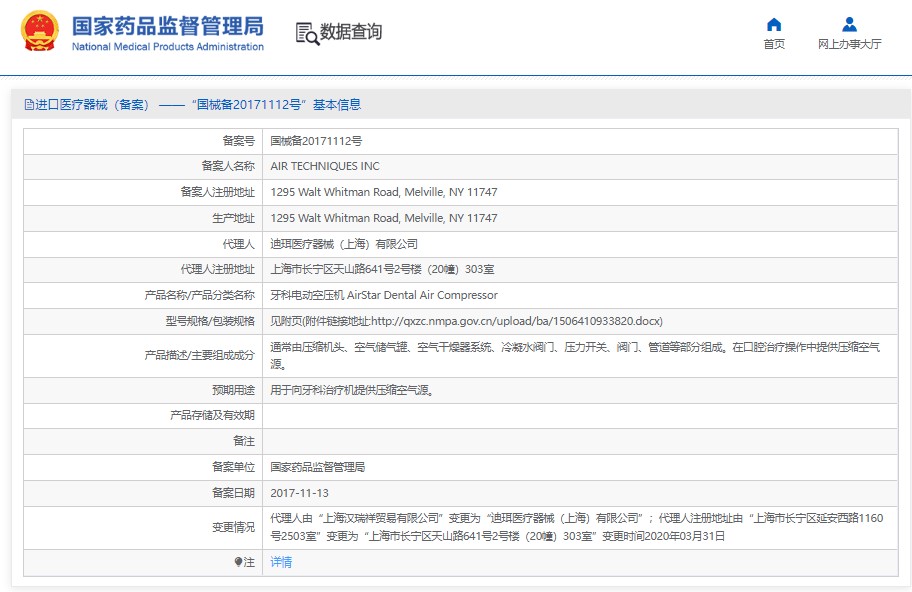This screenshot has height=592, width=912.
Task: Click the 备案单位 row label
Action: click(233, 467)
